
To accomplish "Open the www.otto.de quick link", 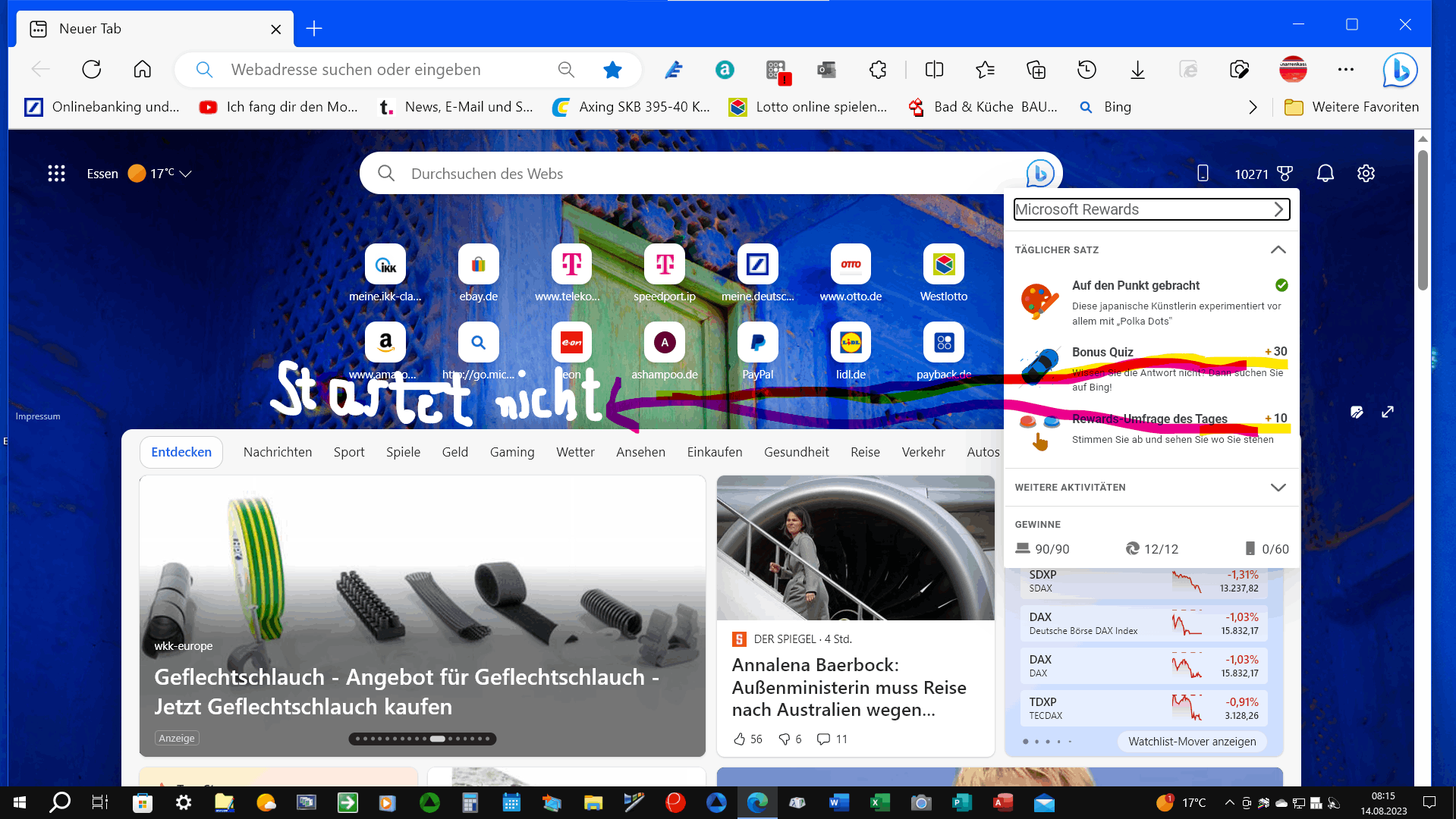I will pyautogui.click(x=851, y=273).
